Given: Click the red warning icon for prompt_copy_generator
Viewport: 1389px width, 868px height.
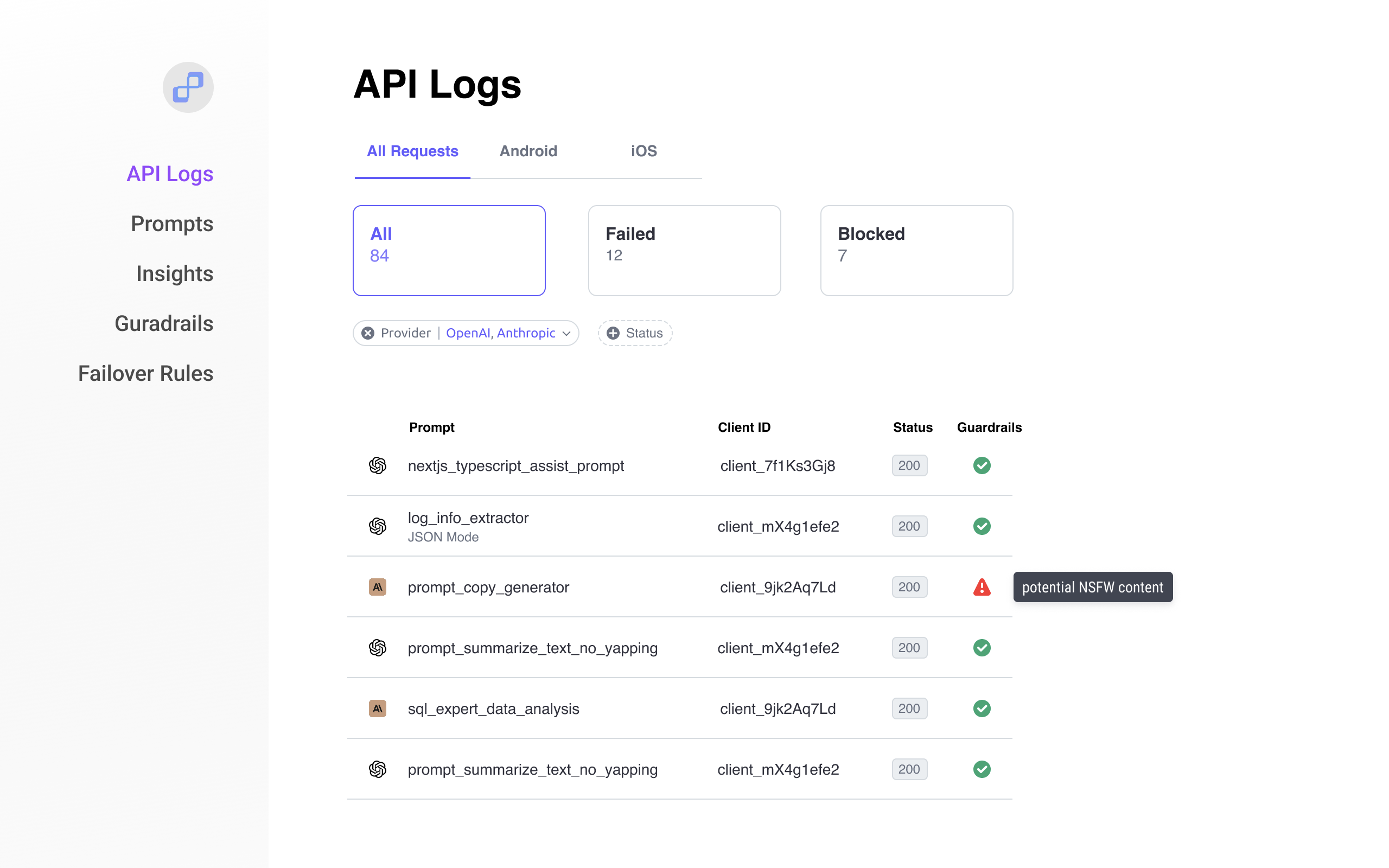Looking at the screenshot, I should click(982, 586).
